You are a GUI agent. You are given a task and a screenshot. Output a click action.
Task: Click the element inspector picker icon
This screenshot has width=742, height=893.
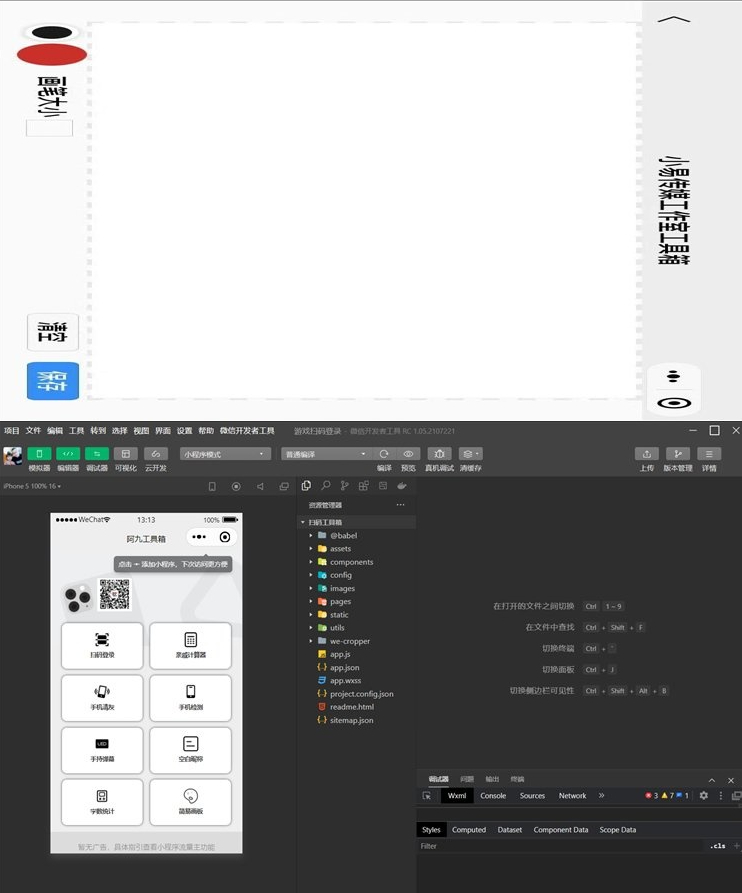coord(427,796)
